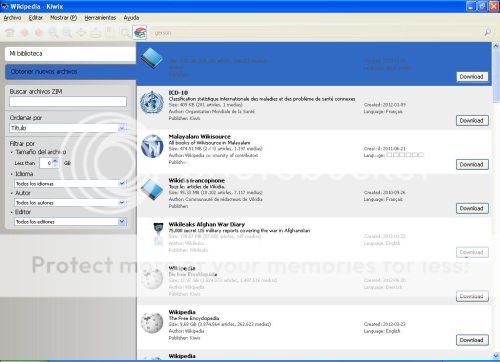Click the Wikipedia globe next to The Free Encyclopedia
The width and height of the screenshot is (500, 362).
152,322
